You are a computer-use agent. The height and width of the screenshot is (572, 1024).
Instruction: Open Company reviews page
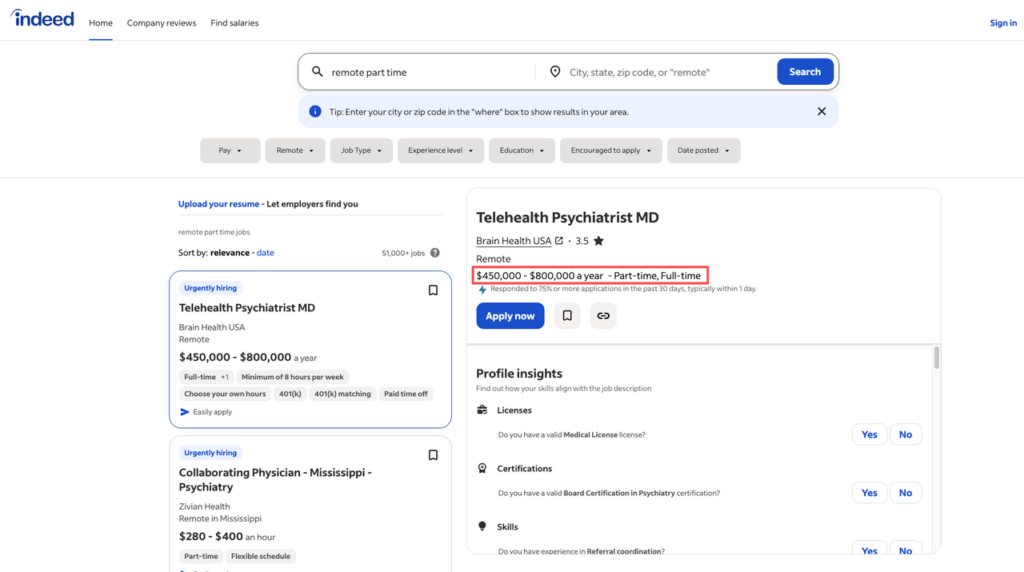[x=161, y=23]
